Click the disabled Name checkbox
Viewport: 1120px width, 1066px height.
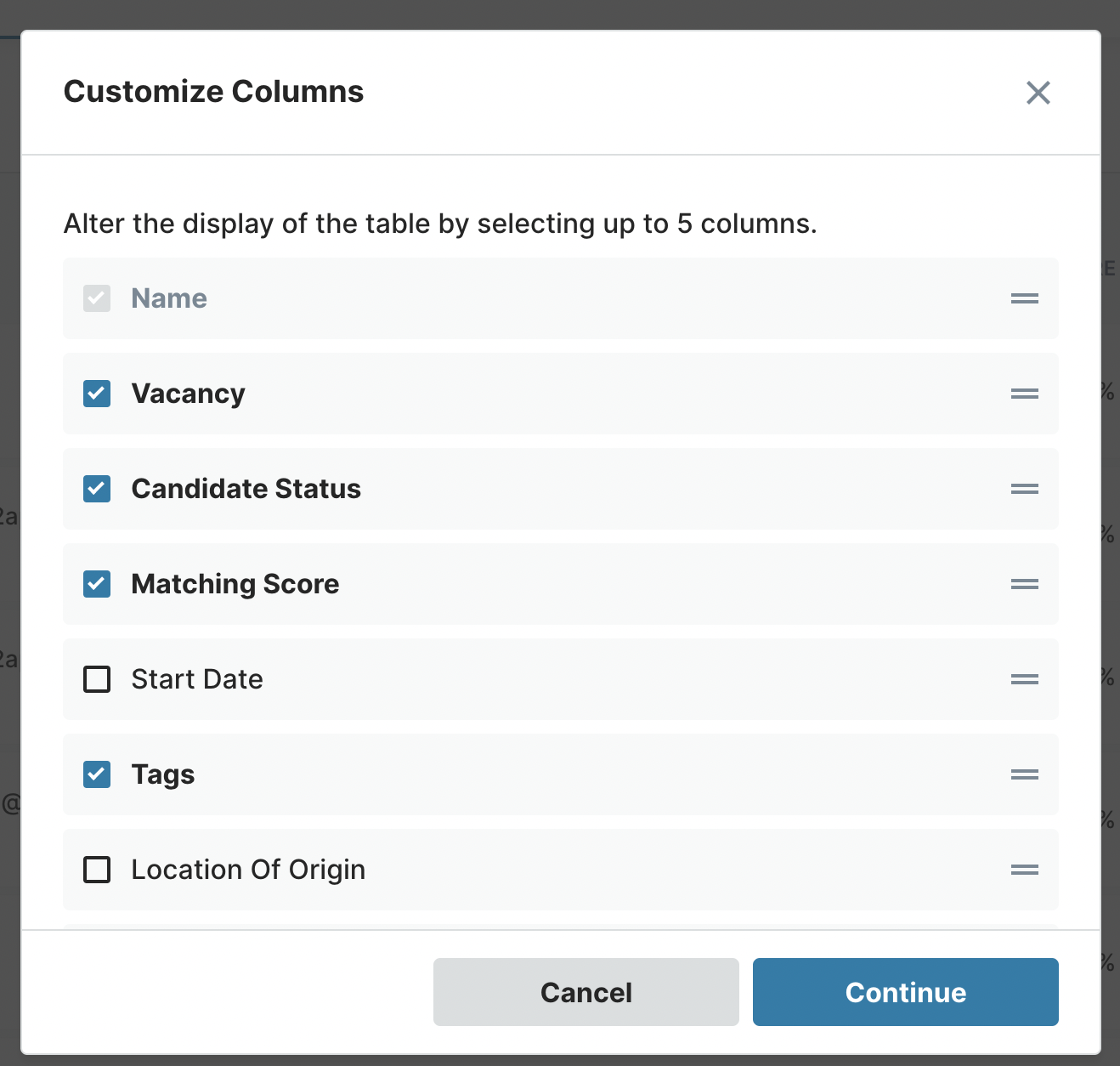97,298
